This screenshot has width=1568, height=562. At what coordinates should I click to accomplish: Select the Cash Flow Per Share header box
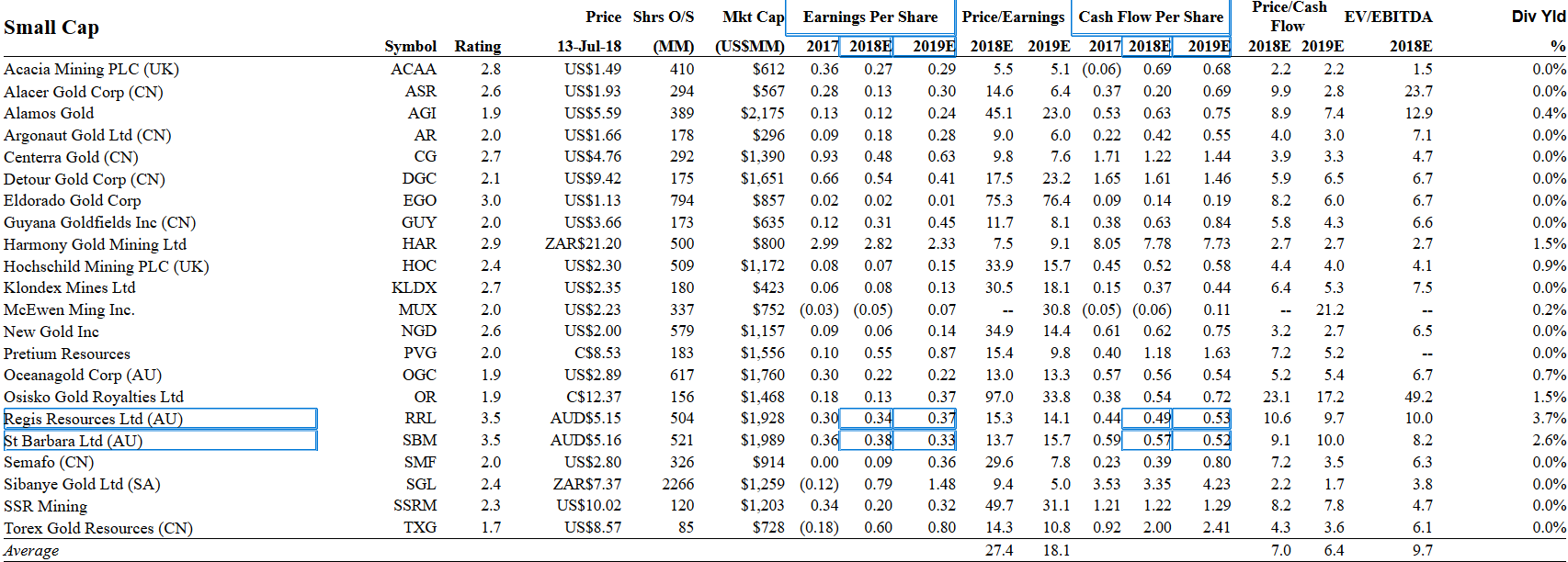1151,17
